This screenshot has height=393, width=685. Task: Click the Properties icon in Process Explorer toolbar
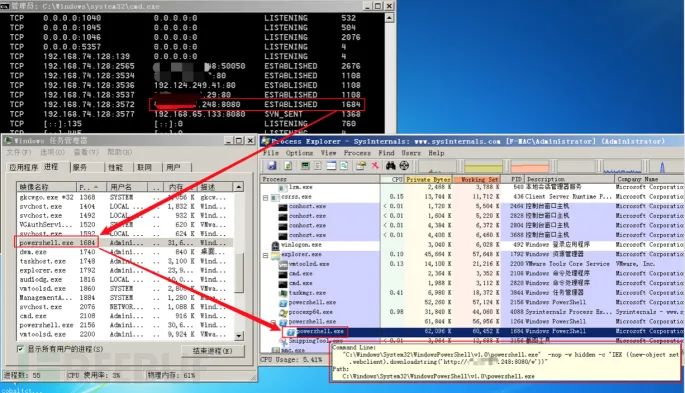click(361, 165)
